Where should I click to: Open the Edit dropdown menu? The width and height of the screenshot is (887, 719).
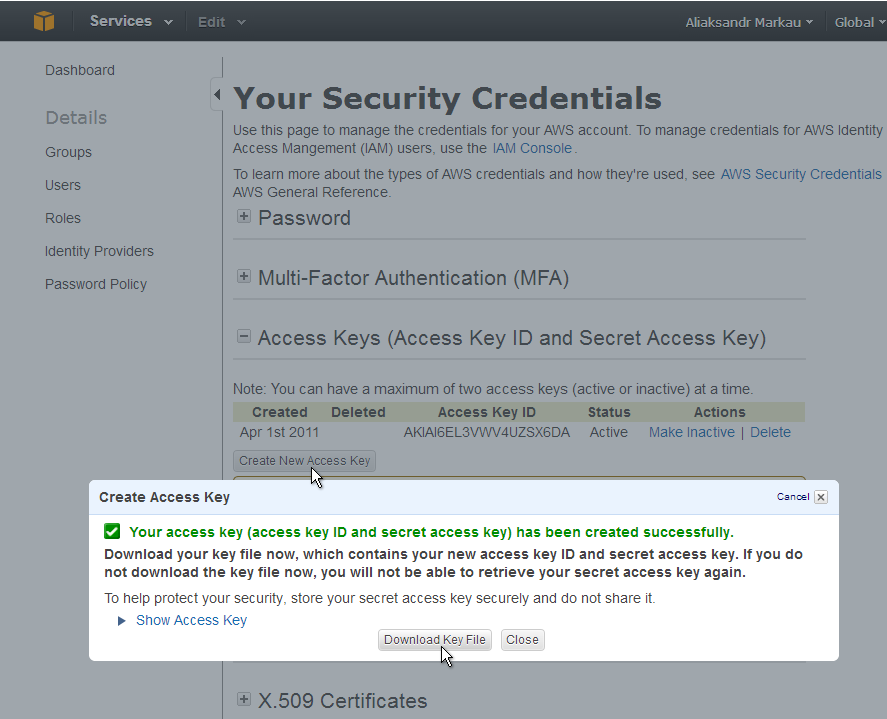point(221,22)
